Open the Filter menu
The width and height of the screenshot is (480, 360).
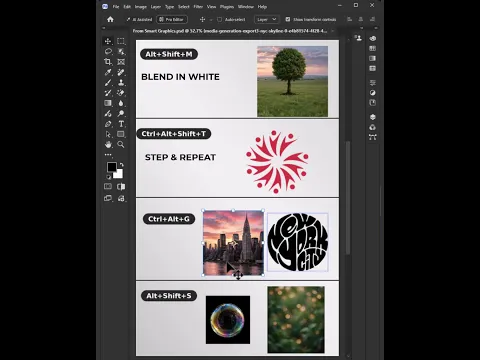(198, 7)
